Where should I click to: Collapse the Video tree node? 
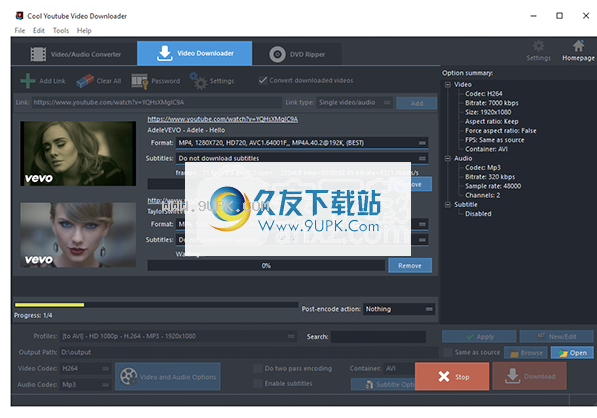[448, 85]
